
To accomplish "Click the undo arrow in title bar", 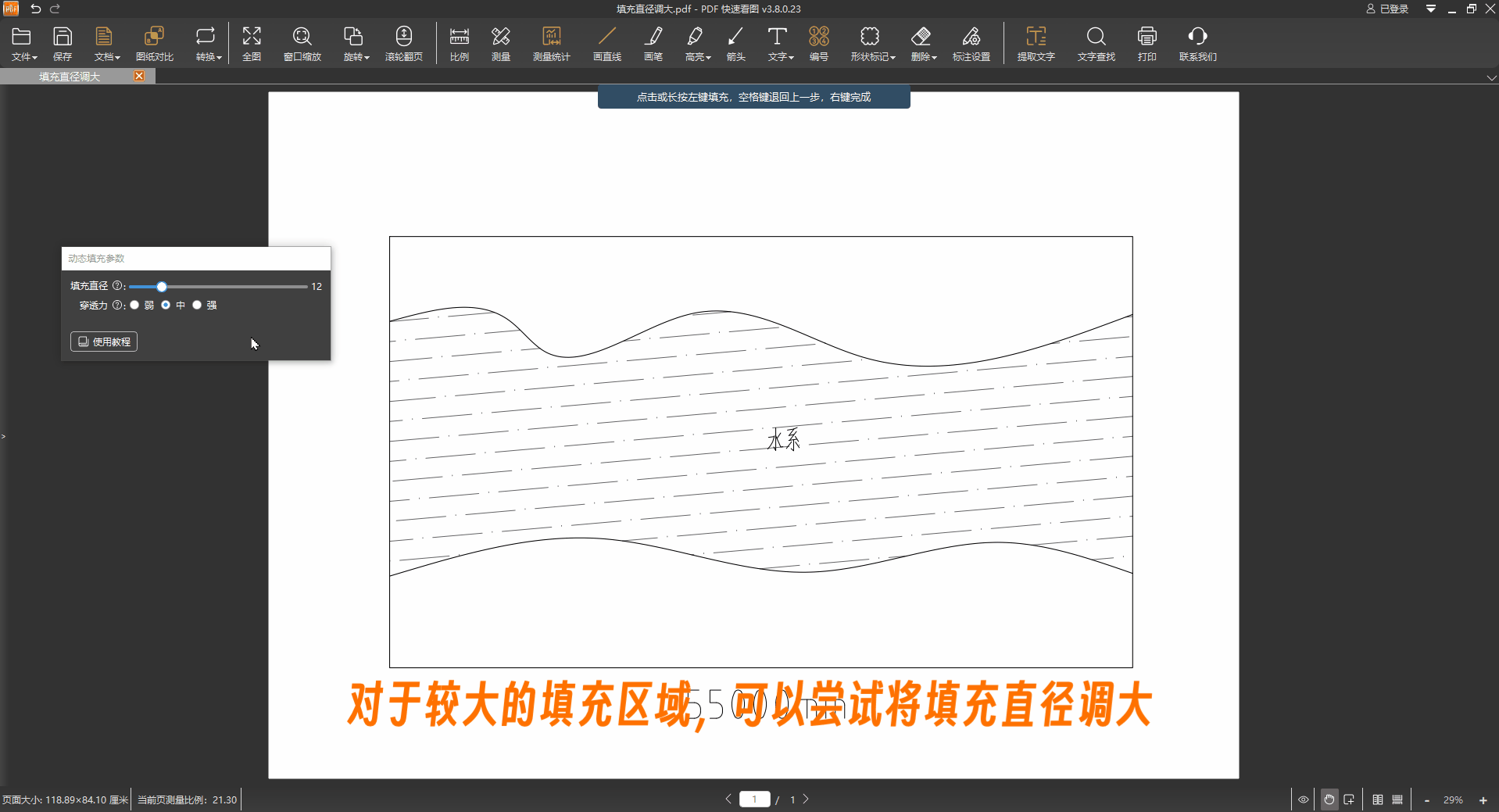I will click(x=35, y=9).
